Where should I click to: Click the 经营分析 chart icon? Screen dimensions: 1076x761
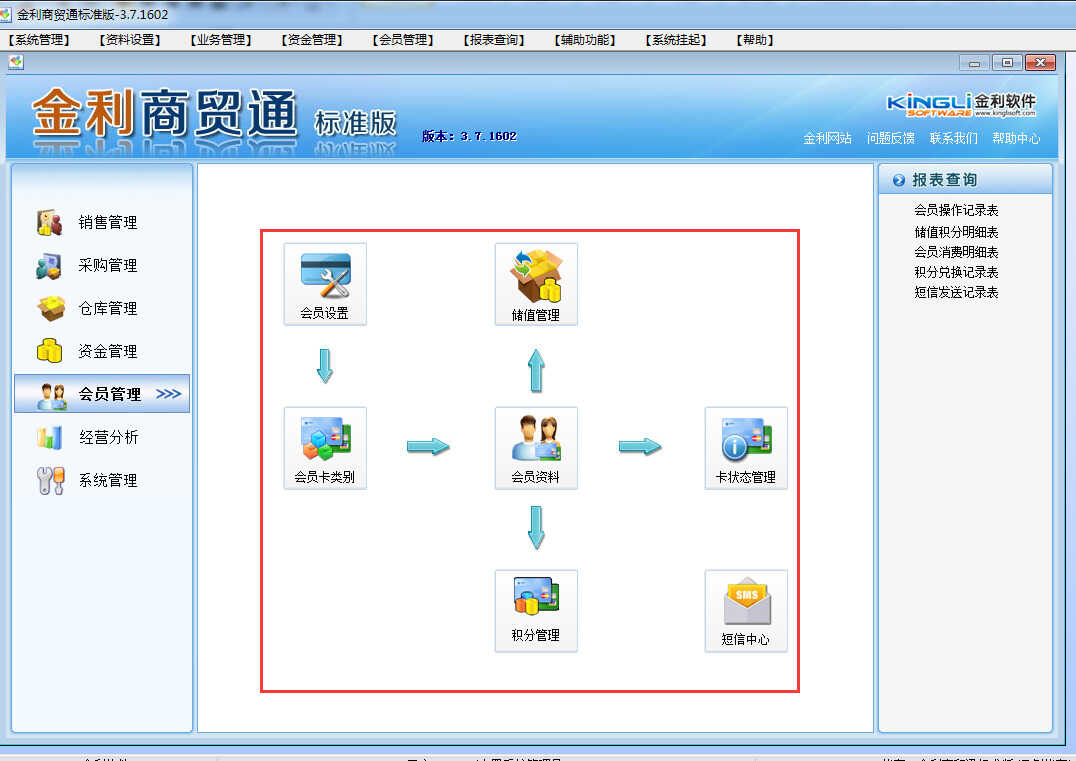49,437
